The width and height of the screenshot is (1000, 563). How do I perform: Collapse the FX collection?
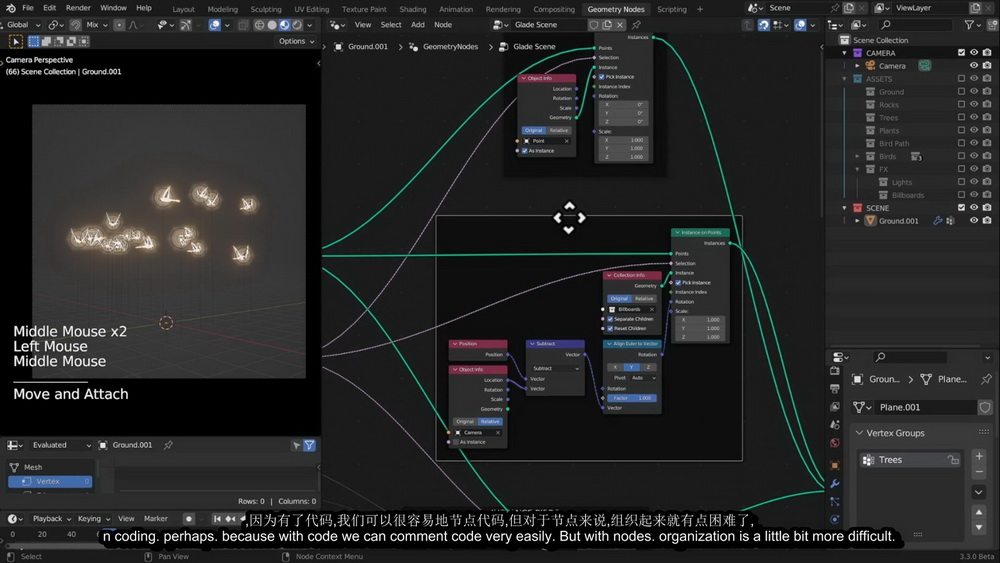pos(858,169)
